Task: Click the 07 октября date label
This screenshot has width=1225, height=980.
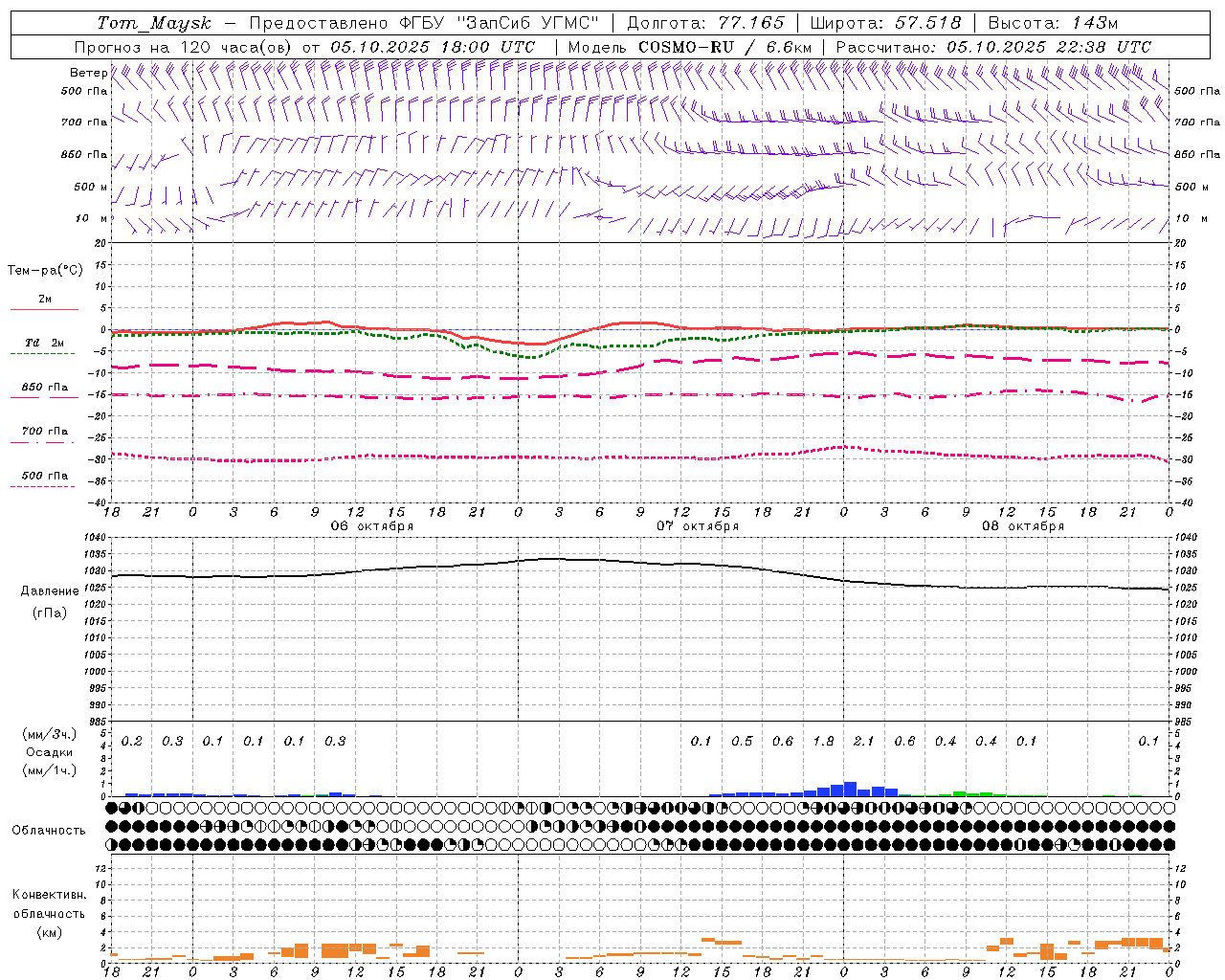Action: tap(697, 526)
